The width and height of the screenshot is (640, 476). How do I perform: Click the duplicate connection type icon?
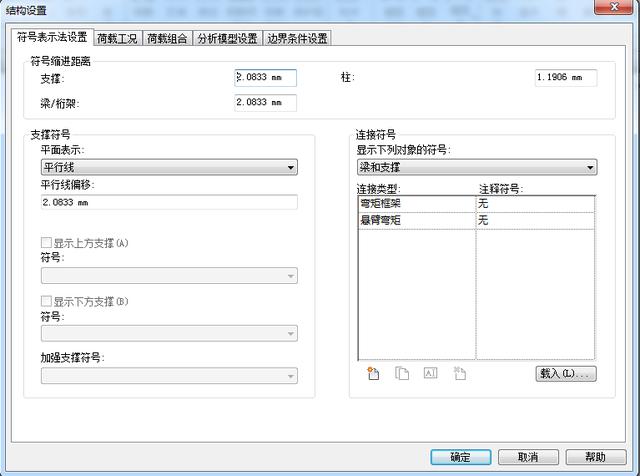(402, 373)
